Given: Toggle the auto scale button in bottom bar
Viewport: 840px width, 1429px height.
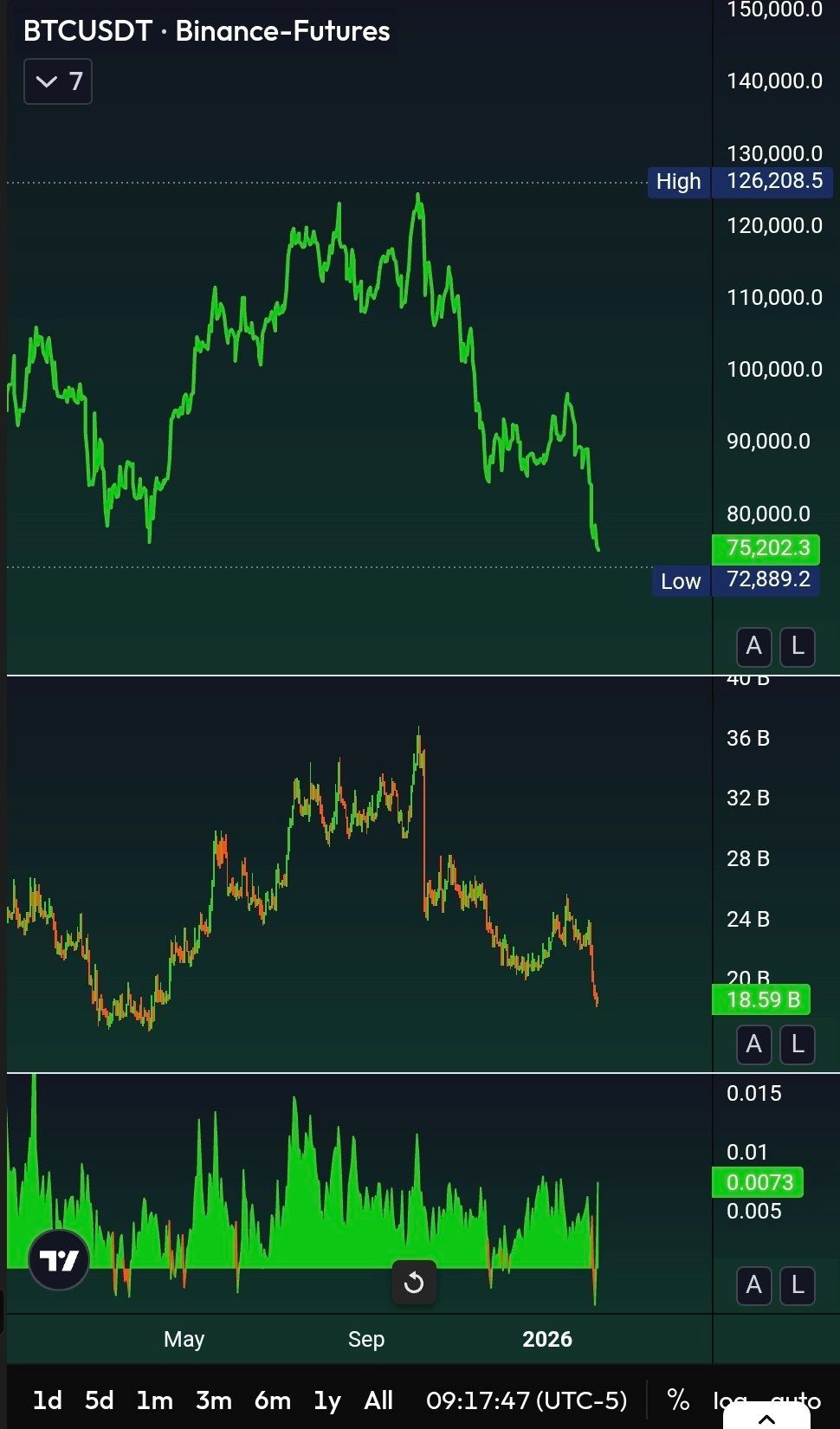Looking at the screenshot, I should (795, 1401).
